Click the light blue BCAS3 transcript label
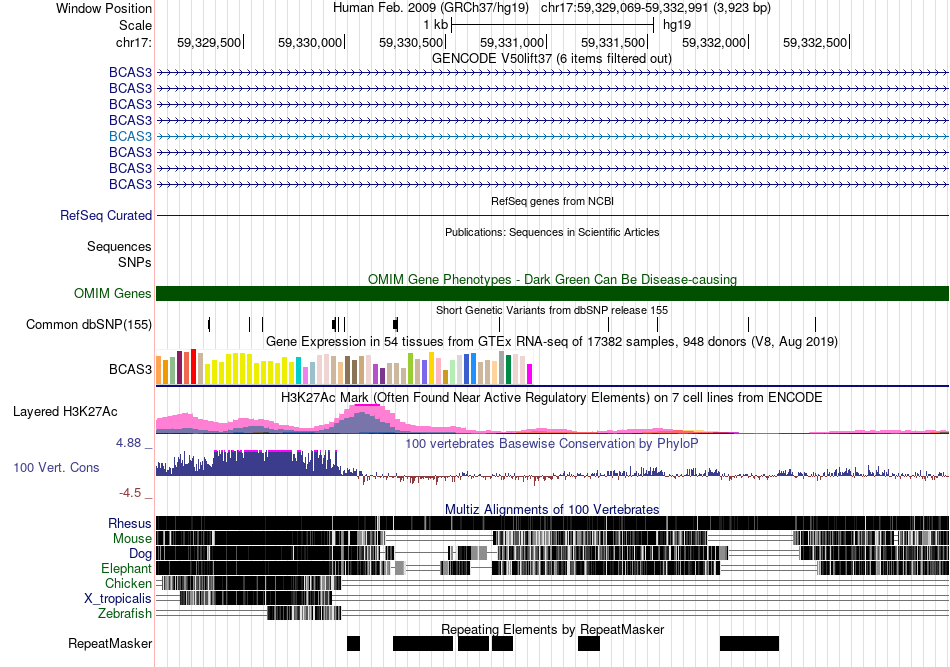Screen dimensions: 950x667 click(x=130, y=136)
